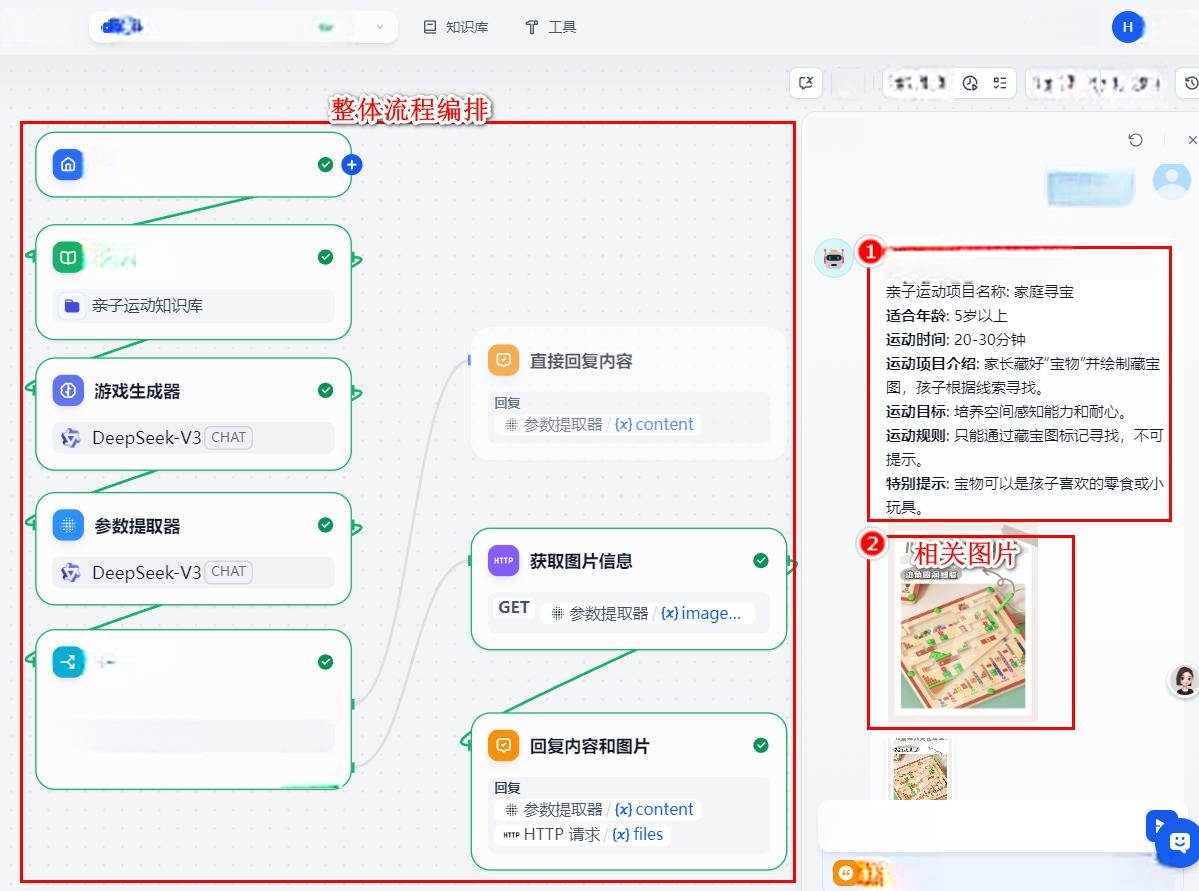This screenshot has width=1199, height=891.
Task: Click the 适合年龄 5岁以上 line
Action: [946, 316]
